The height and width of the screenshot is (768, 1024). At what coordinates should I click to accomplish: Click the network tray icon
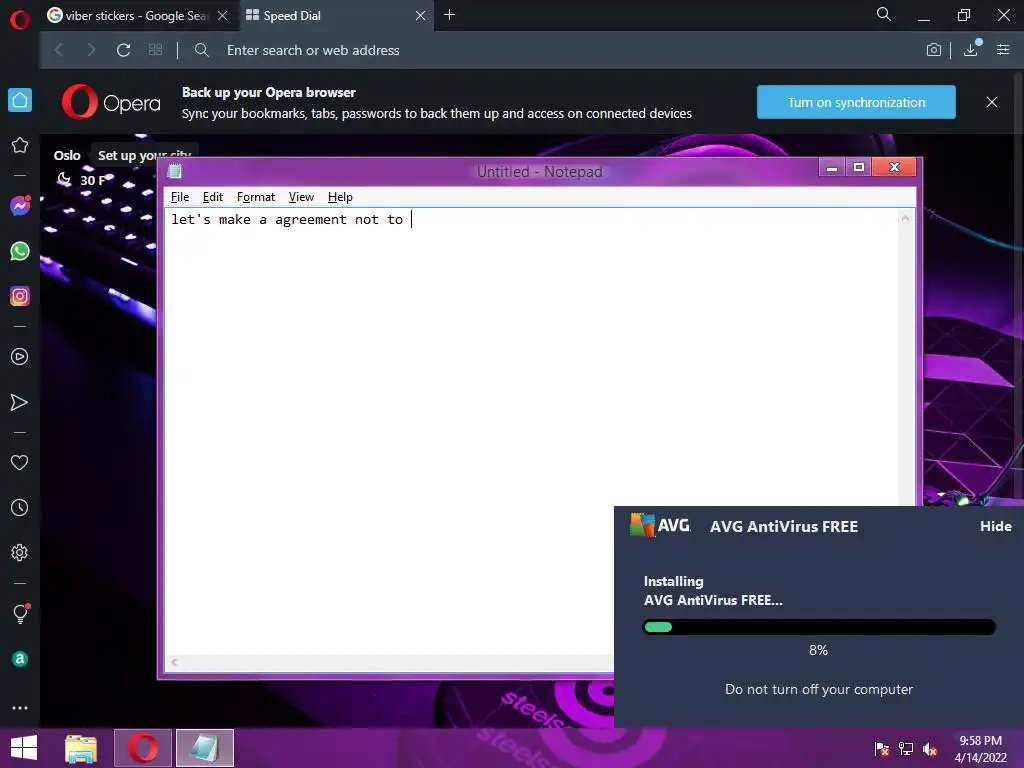[906, 749]
